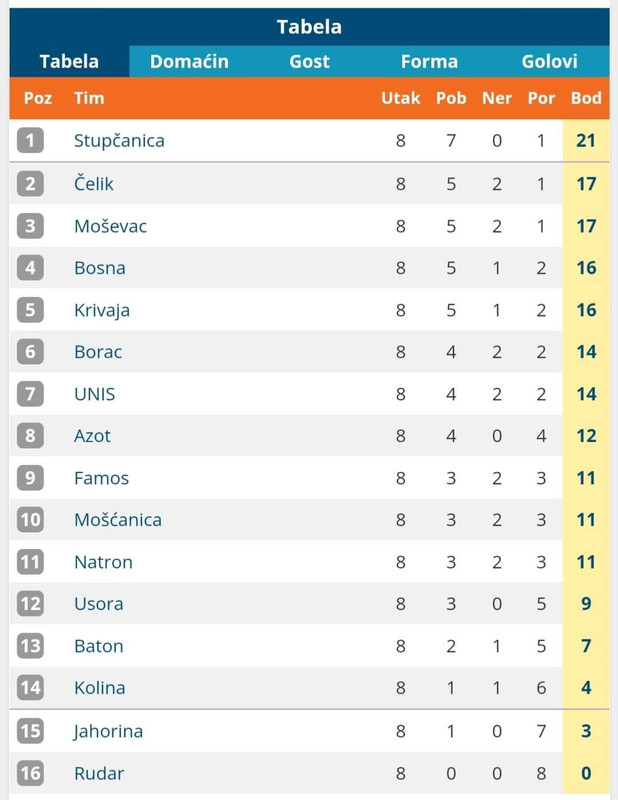The width and height of the screenshot is (618, 800).
Task: Show the Golovi tab
Action: (x=549, y=61)
